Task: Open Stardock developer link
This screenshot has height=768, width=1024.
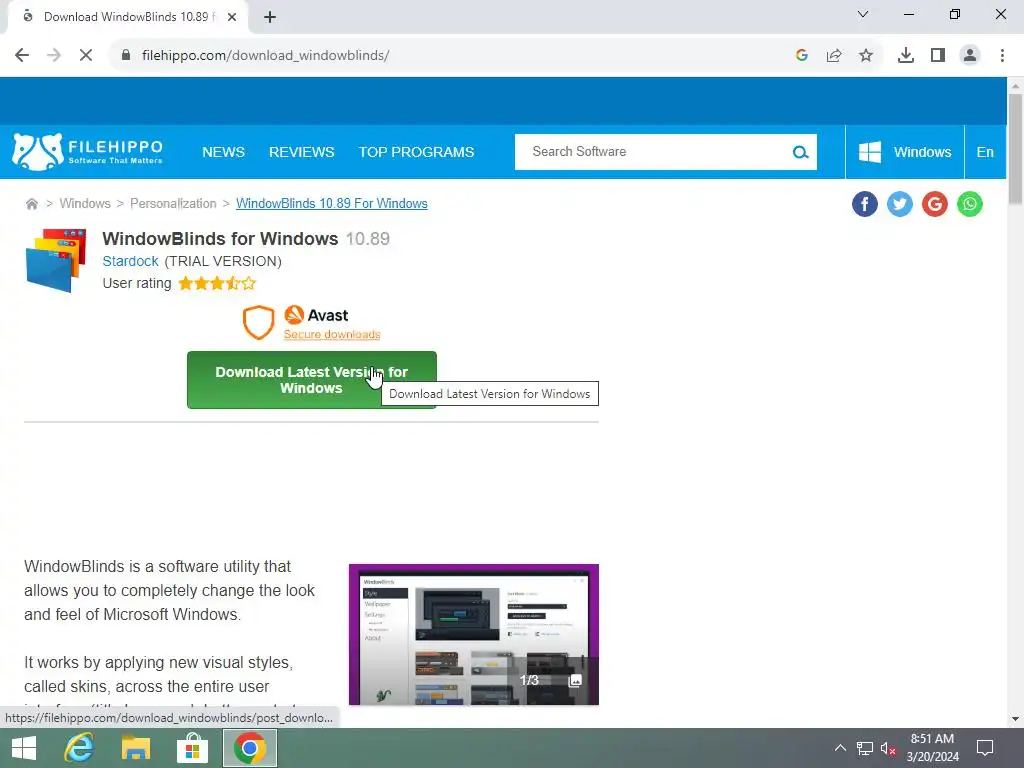Action: [131, 261]
